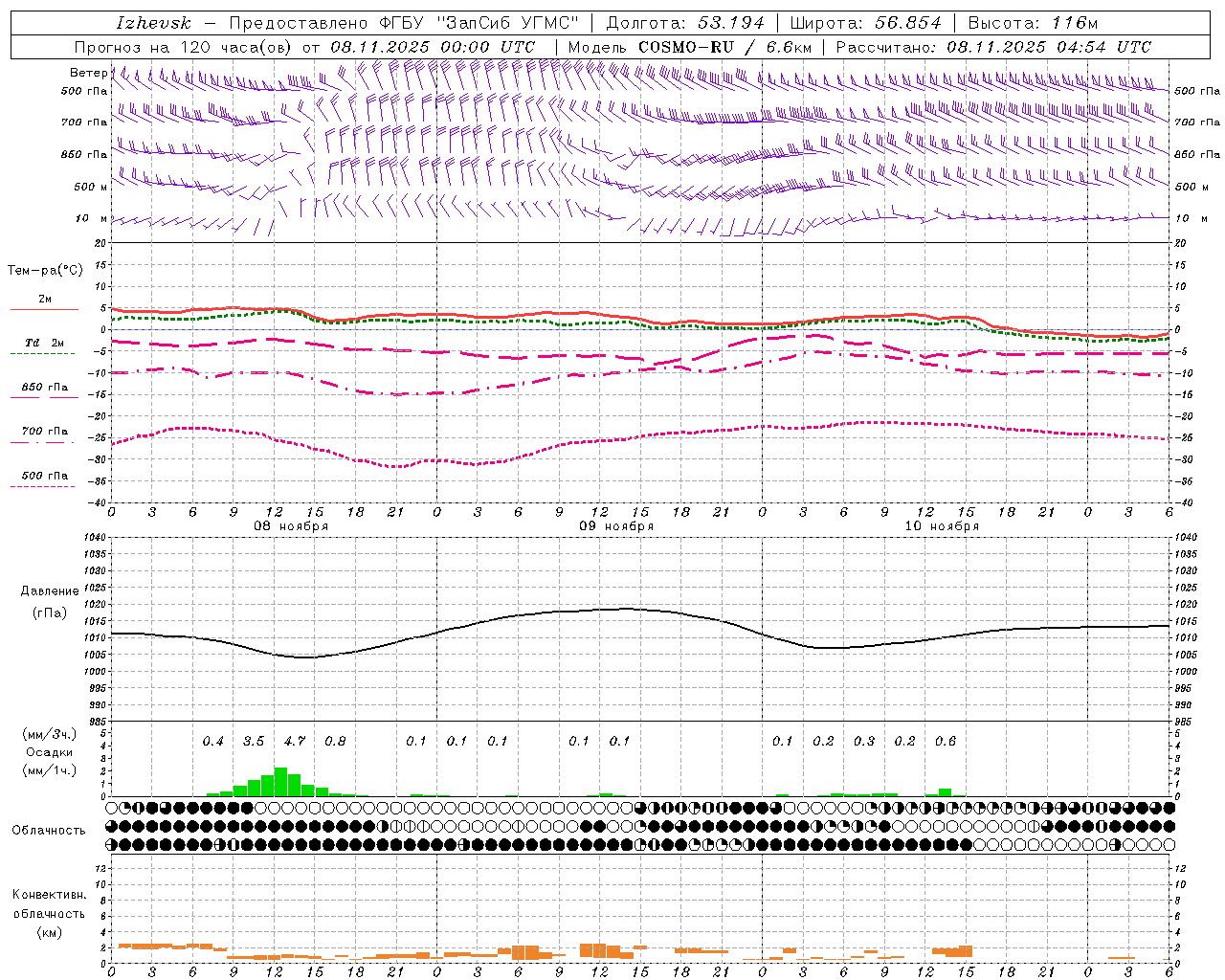The height and width of the screenshot is (980, 1225).
Task: Click the '(км)' unit under convective cloudiness
Action: point(49,932)
